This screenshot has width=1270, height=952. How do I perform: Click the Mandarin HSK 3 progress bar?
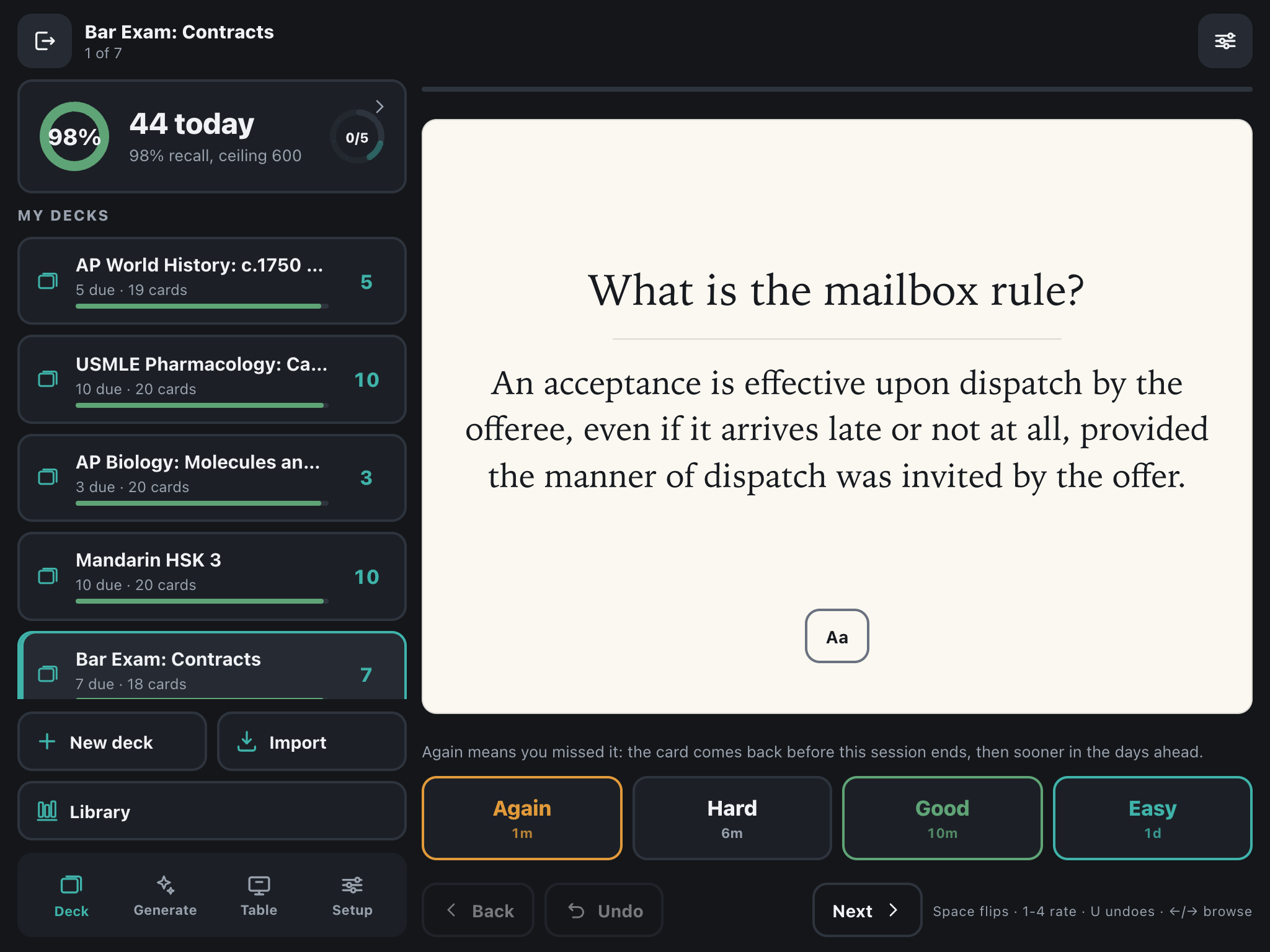coord(202,601)
